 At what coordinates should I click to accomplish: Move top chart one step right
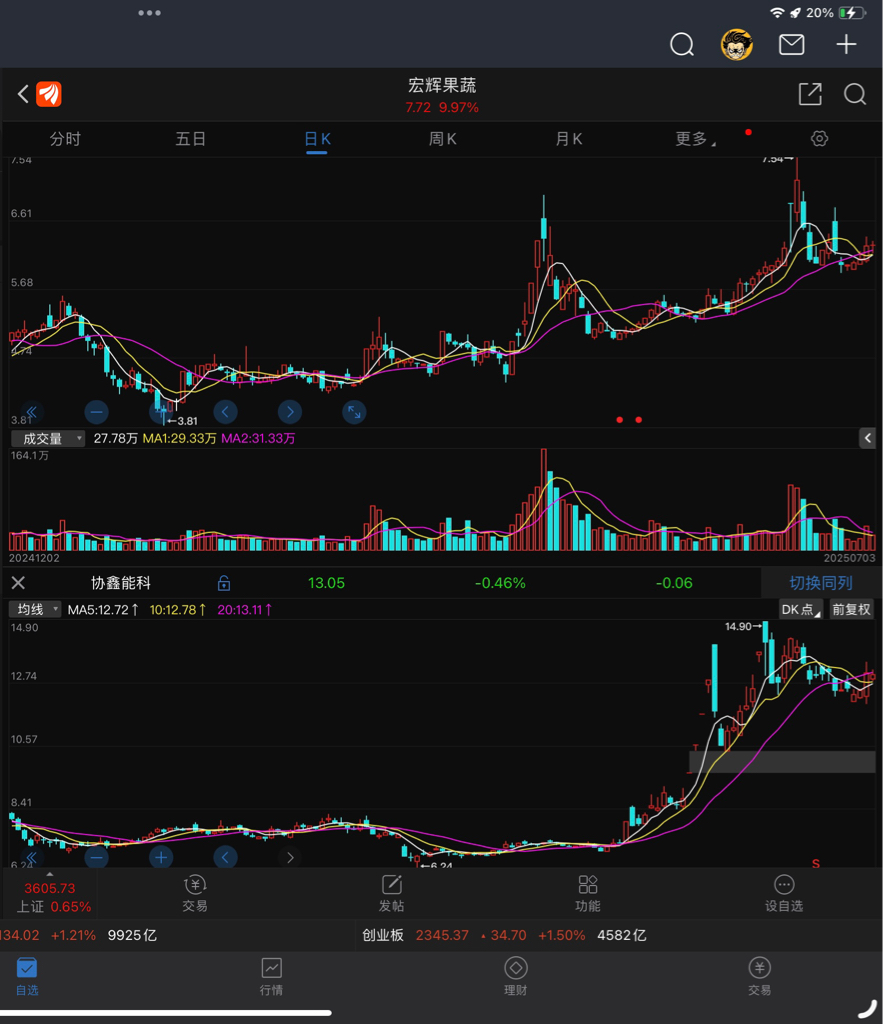click(x=290, y=412)
